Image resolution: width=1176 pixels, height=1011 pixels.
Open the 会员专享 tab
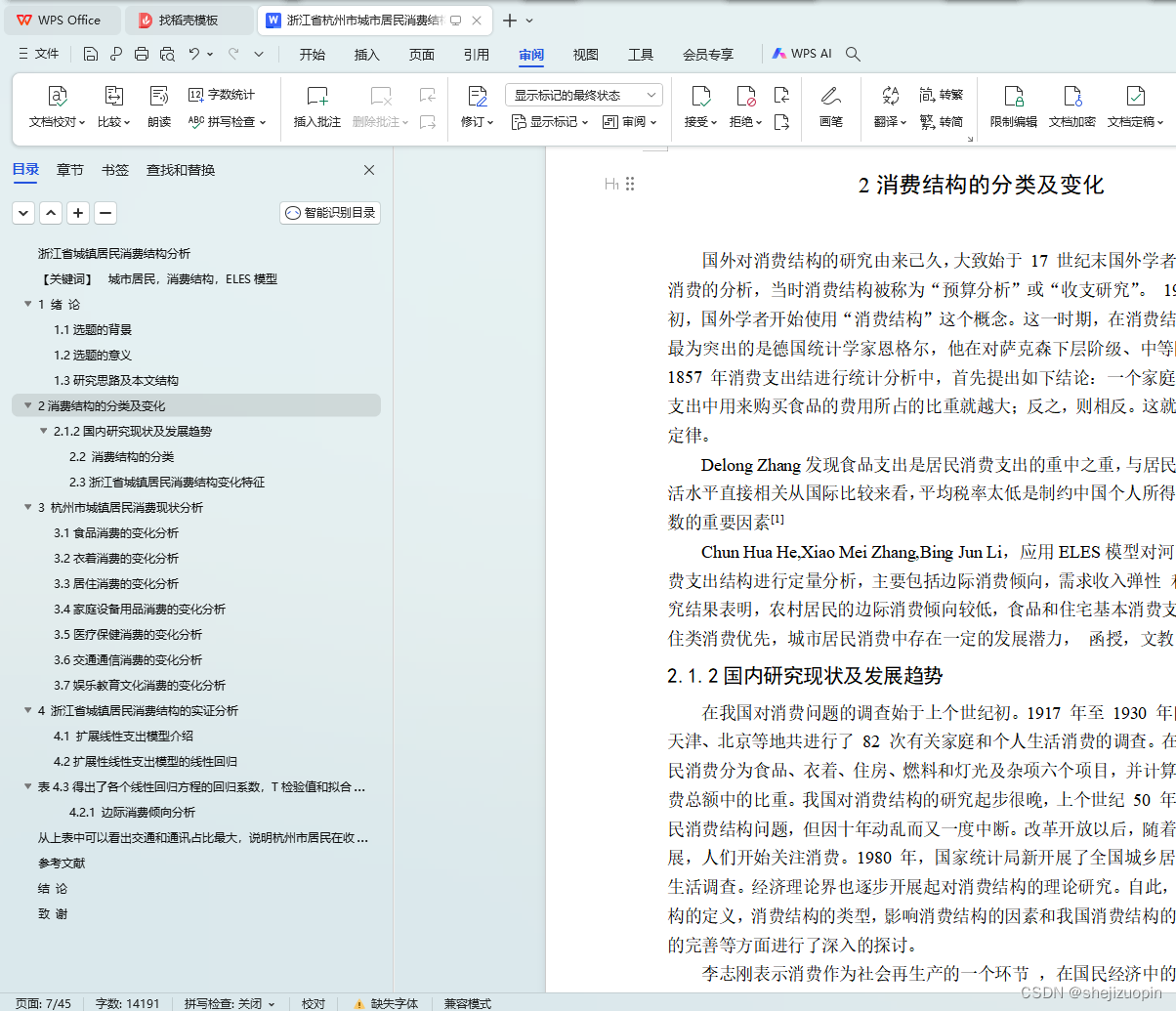pyautogui.click(x=708, y=55)
